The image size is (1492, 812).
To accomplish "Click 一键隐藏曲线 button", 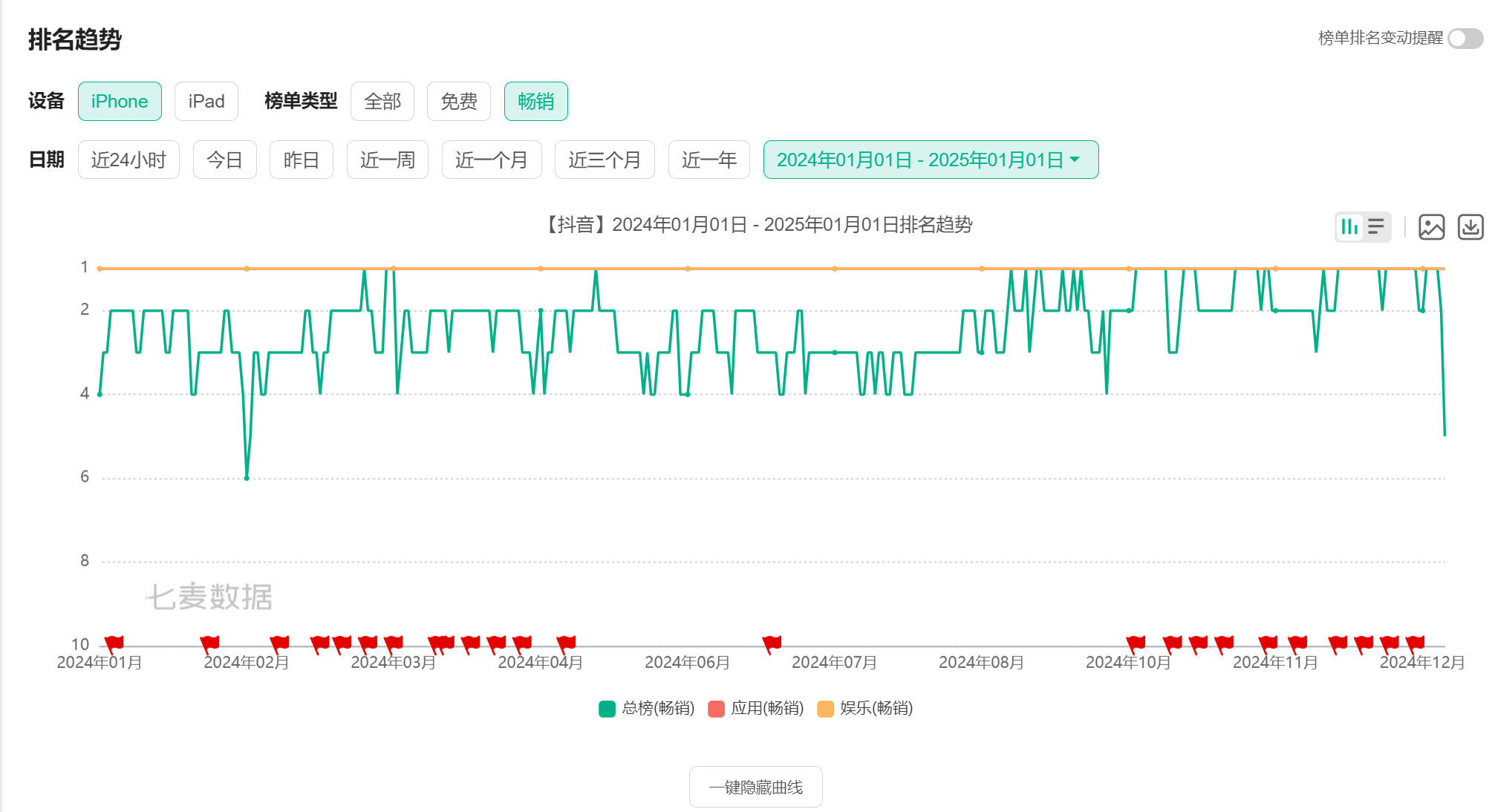I will click(x=755, y=787).
